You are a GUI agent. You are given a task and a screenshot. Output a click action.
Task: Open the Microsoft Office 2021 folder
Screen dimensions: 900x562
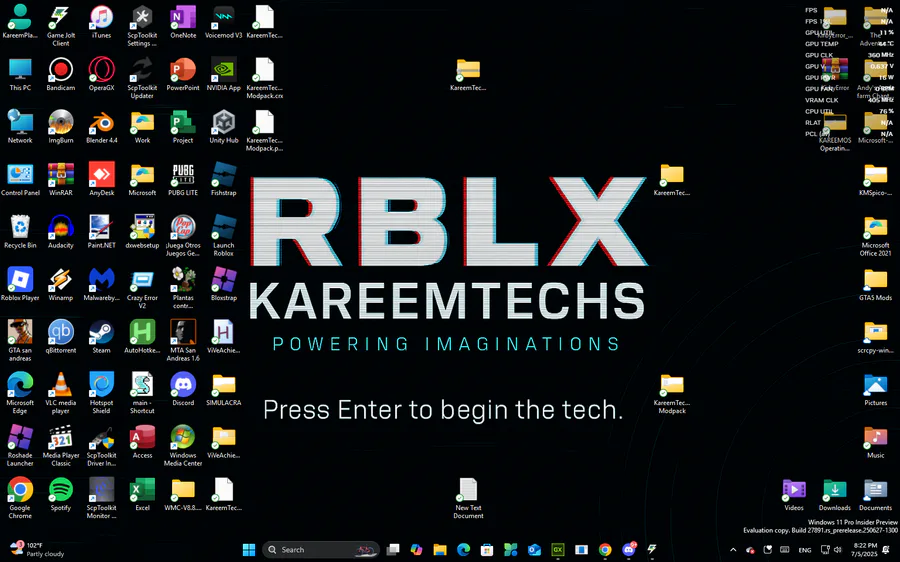pyautogui.click(x=875, y=236)
